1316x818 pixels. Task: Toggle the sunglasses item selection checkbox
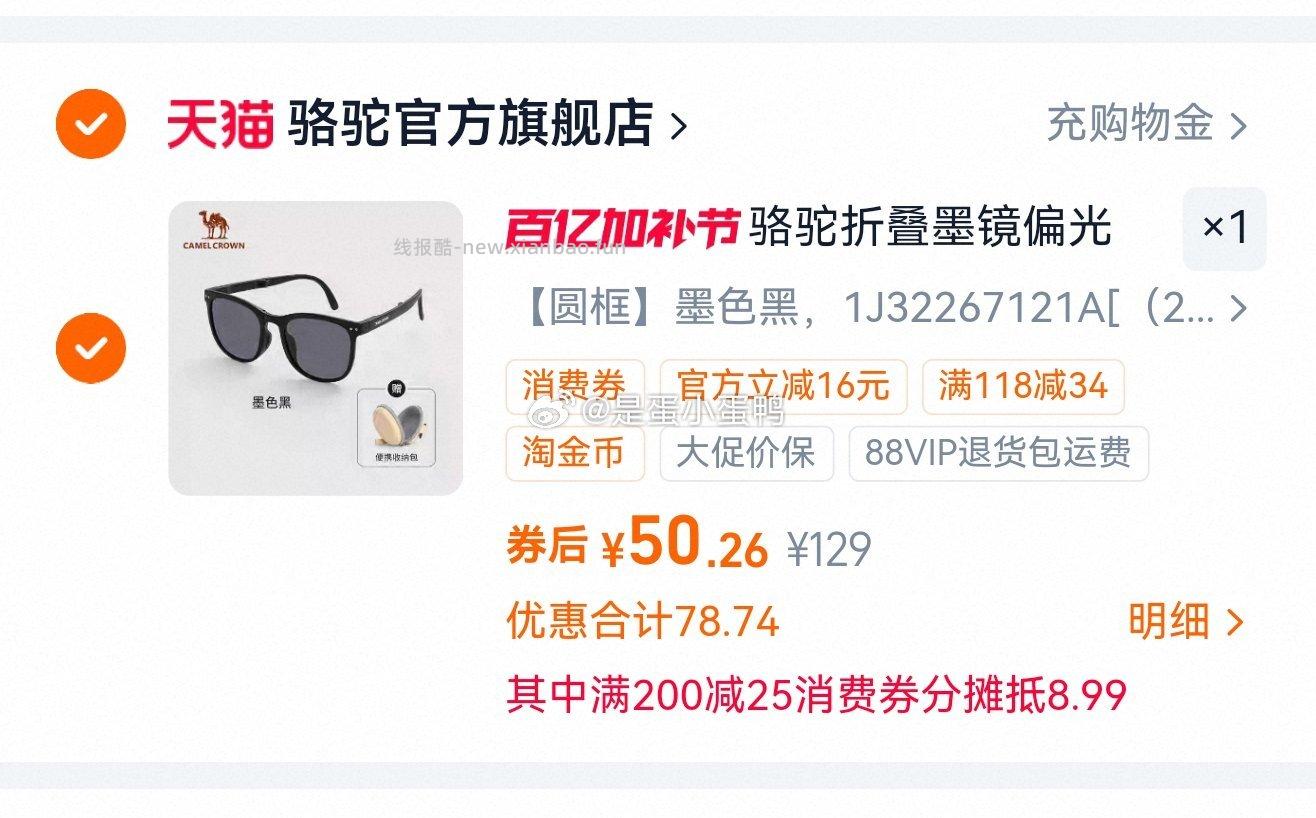[x=91, y=348]
